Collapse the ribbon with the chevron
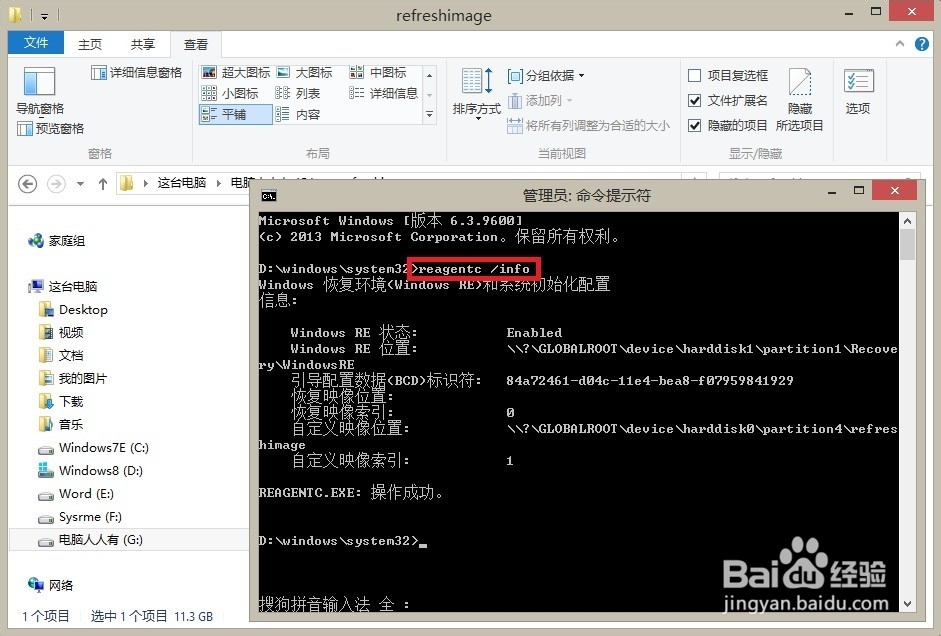Image resolution: width=941 pixels, height=636 pixels. 900,44
